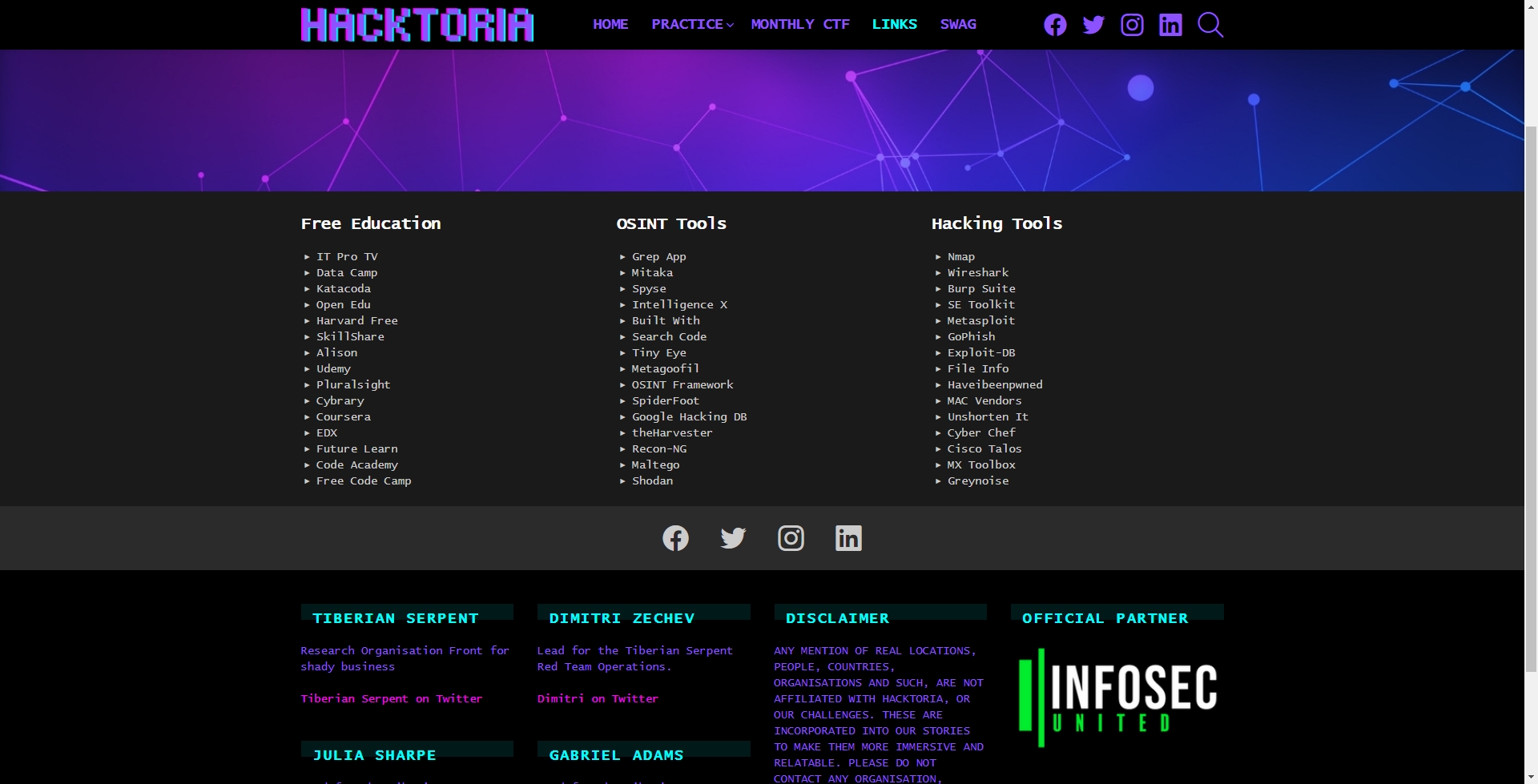The width and height of the screenshot is (1538, 784).
Task: Open the Free Code Camp link
Action: point(364,480)
